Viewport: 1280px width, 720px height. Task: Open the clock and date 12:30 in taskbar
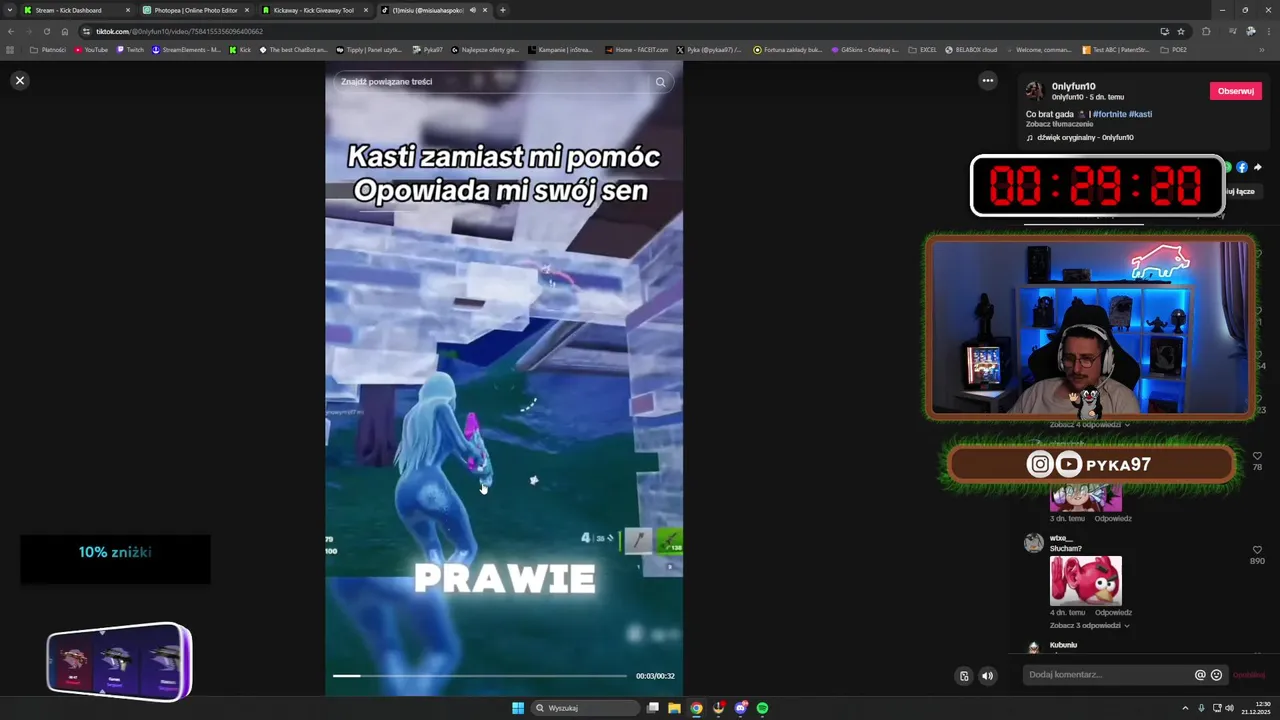tap(1257, 708)
